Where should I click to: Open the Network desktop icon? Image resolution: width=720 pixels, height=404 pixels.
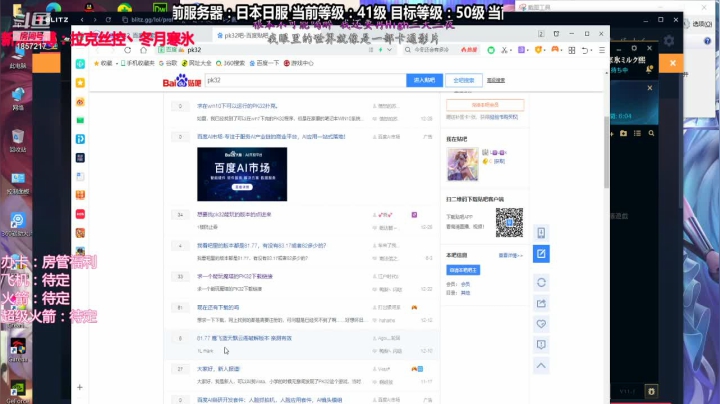click(x=18, y=98)
